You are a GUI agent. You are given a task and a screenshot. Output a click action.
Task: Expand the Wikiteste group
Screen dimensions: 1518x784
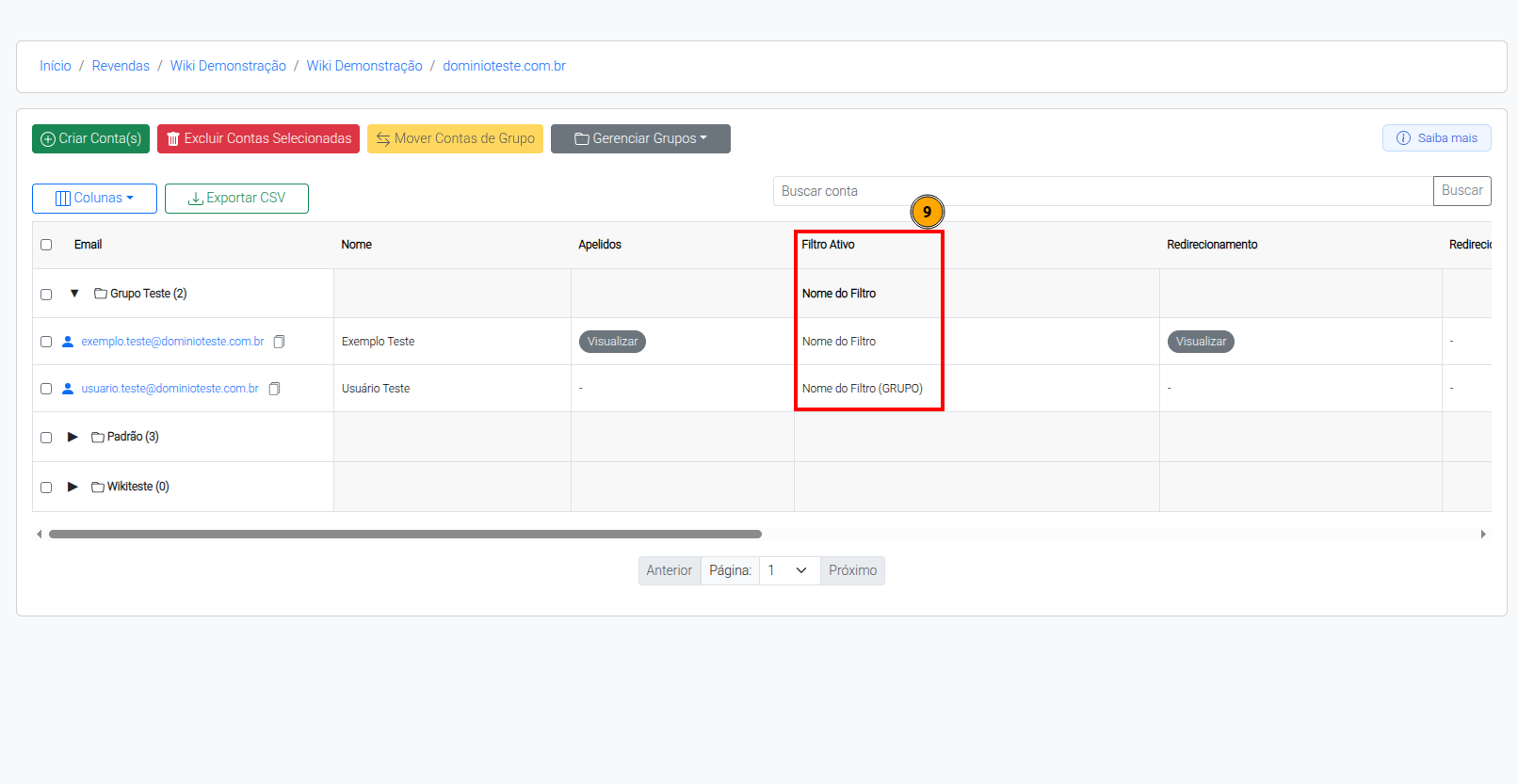coord(73,487)
